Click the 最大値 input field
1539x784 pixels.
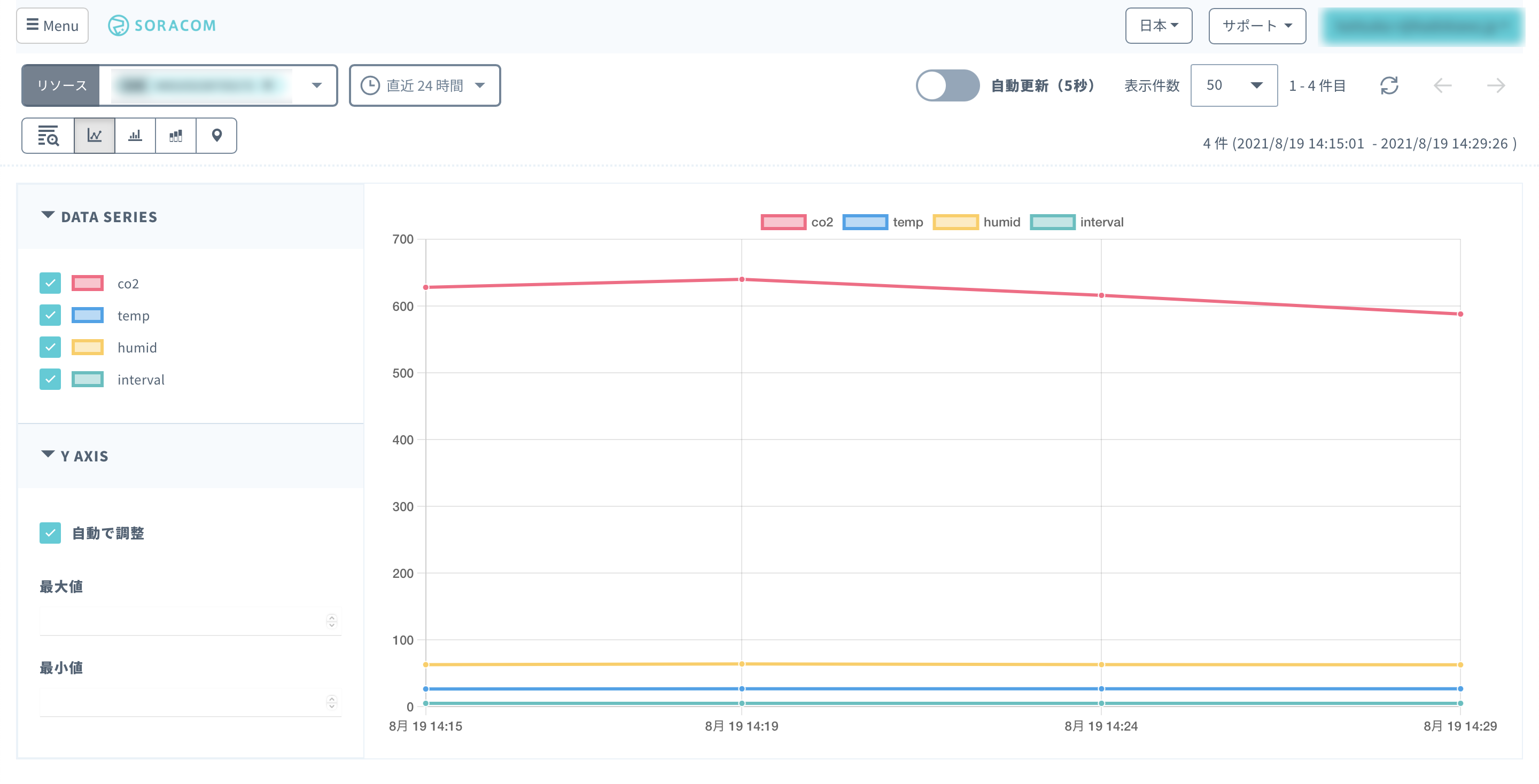point(182,621)
